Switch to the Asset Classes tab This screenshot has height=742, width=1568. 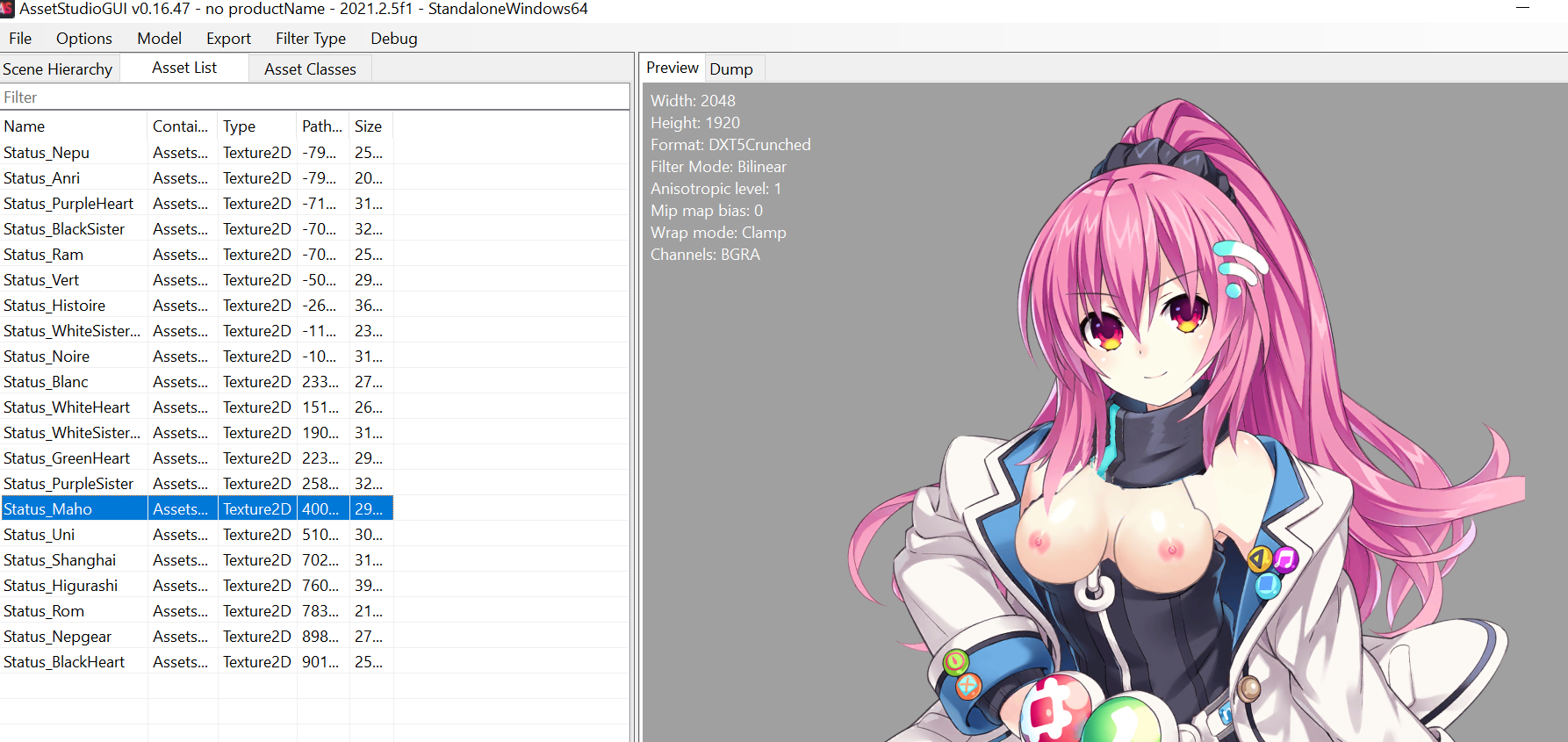point(310,69)
